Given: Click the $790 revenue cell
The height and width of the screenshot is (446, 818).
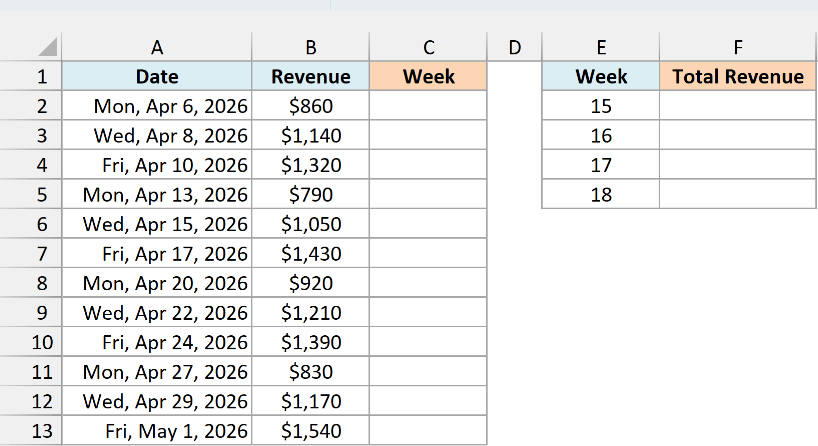Looking at the screenshot, I should (x=310, y=195).
